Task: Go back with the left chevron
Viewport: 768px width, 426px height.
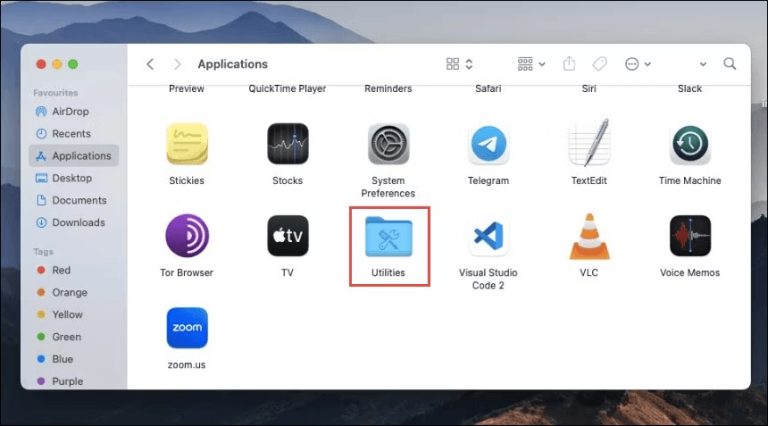Action: pos(150,64)
